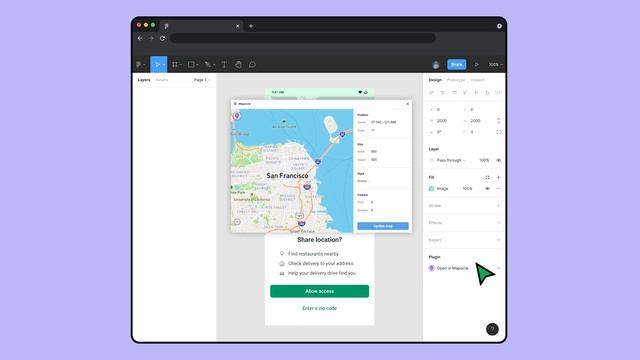The width and height of the screenshot is (640, 360).
Task: Click the Align right icon
Action: (x=454, y=93)
